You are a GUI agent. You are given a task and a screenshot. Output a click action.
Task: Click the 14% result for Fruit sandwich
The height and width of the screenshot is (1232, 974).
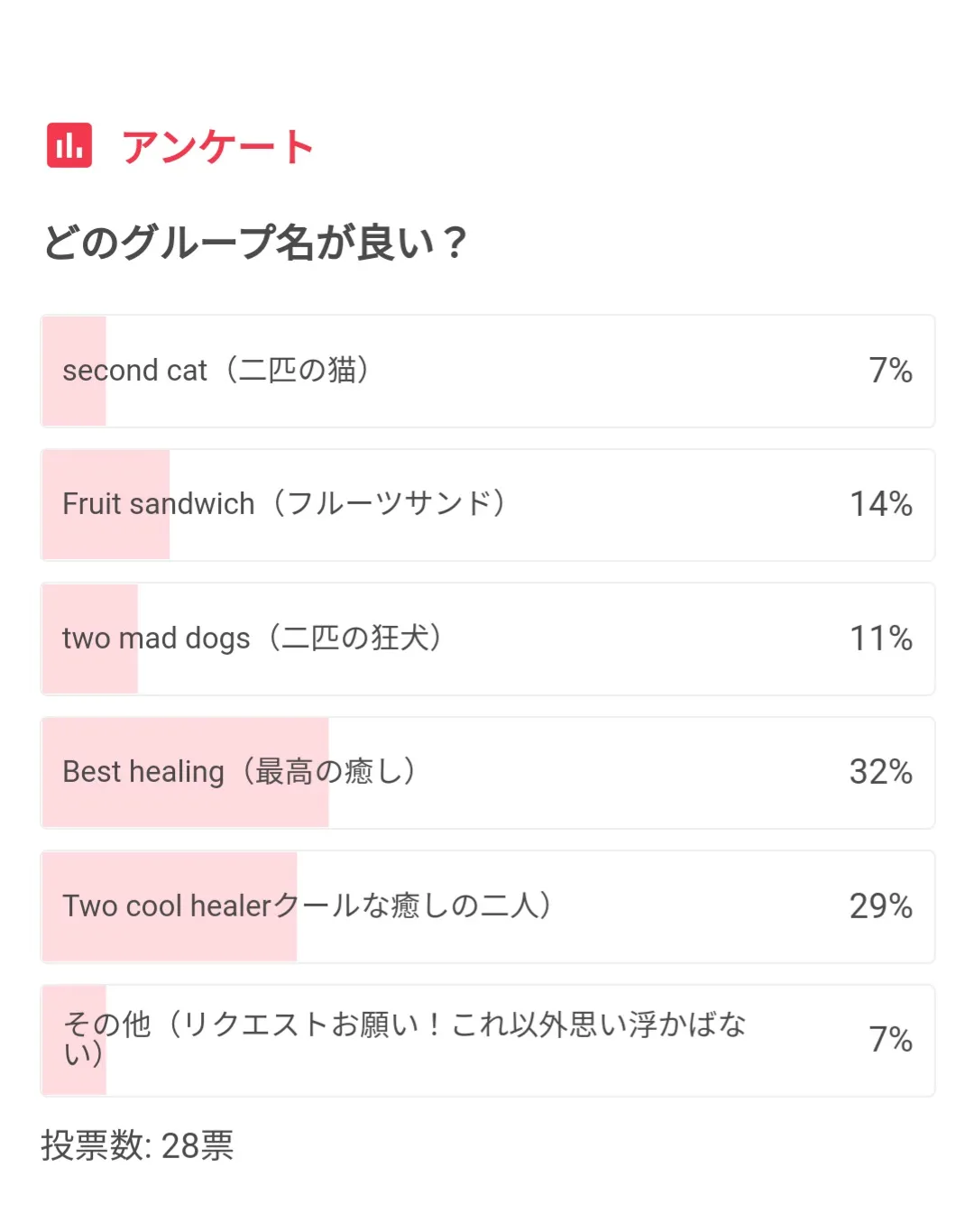coord(881,504)
